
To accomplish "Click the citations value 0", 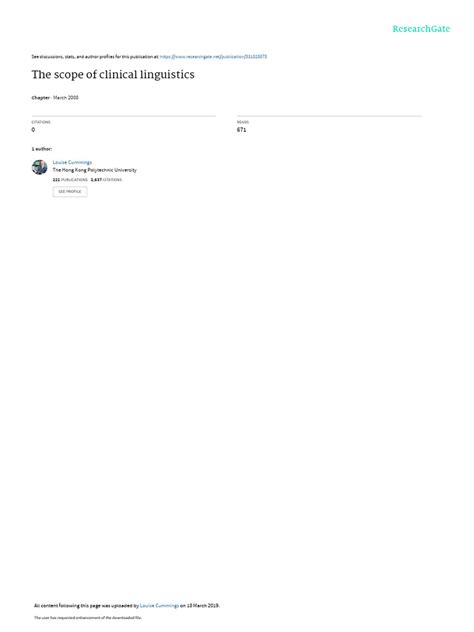I will click(33, 130).
